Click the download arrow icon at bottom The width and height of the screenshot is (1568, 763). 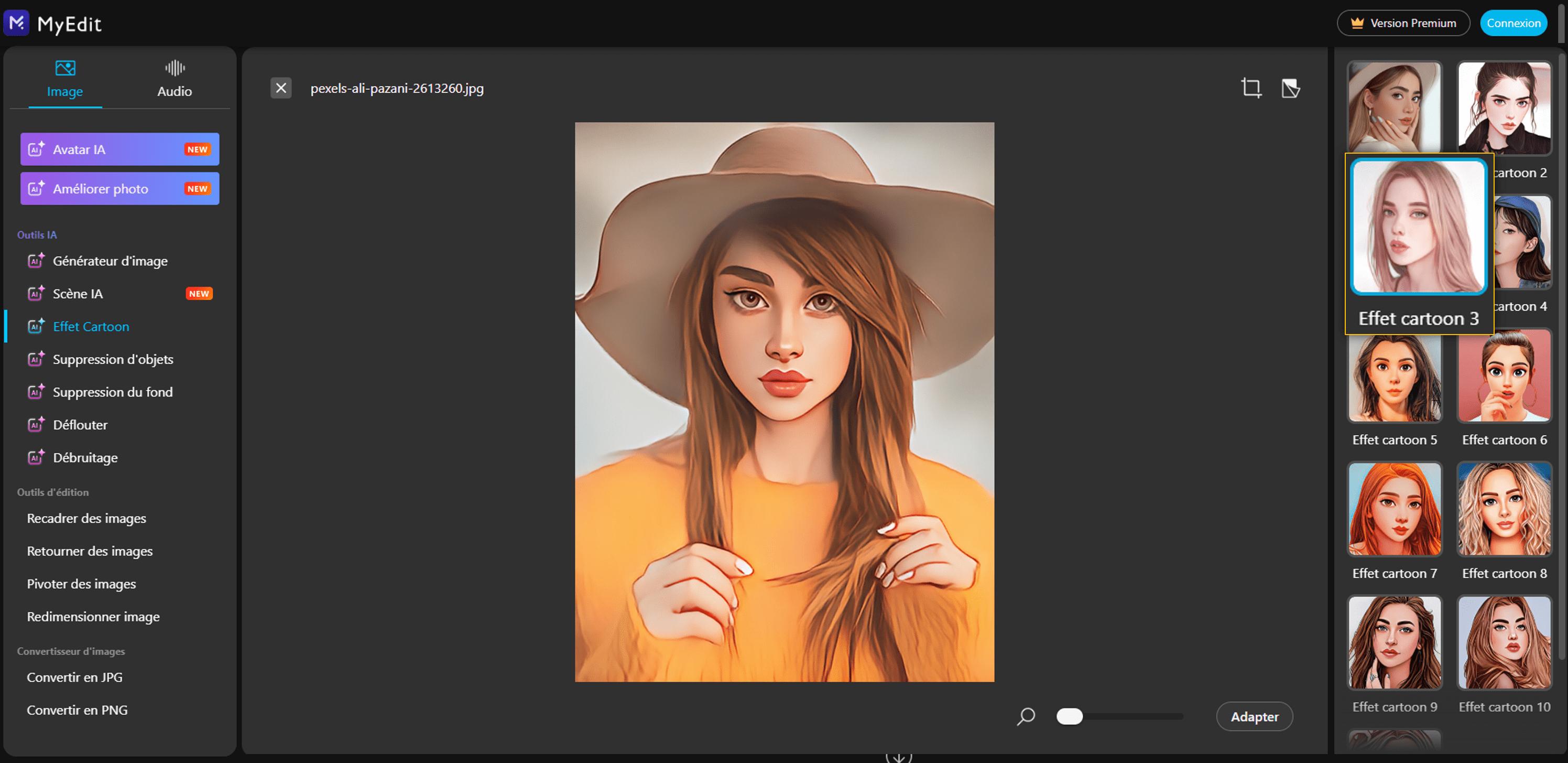pyautogui.click(x=898, y=757)
